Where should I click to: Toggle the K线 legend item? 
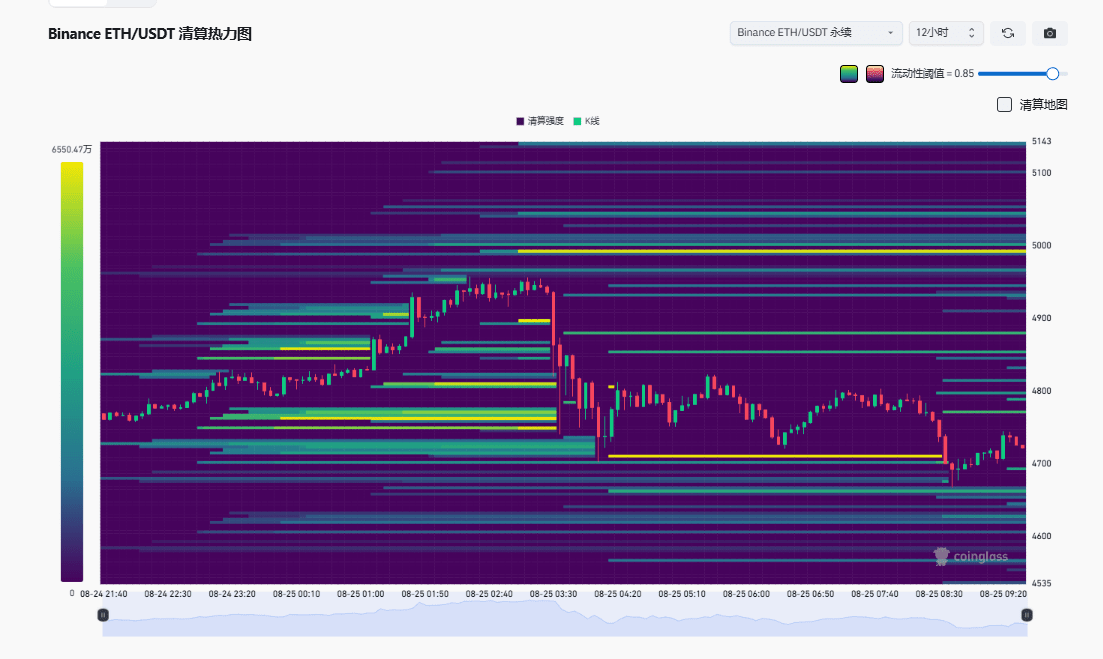tap(587, 121)
